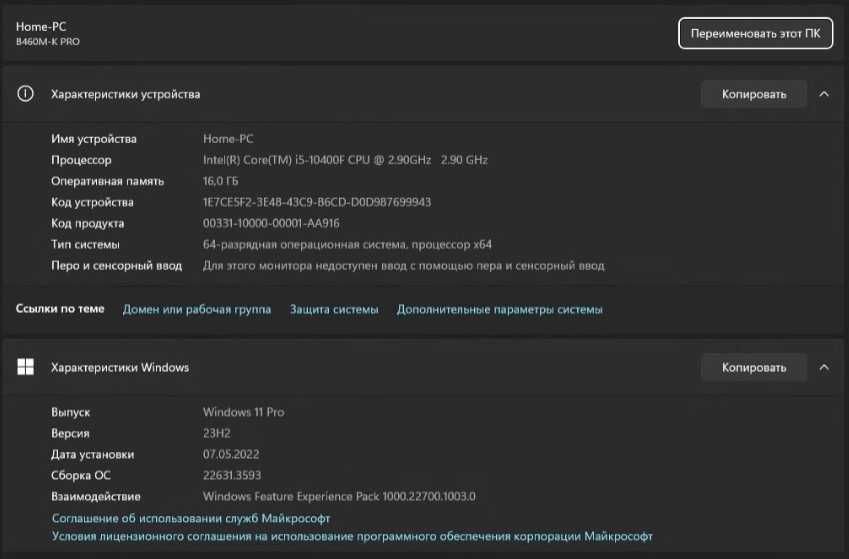
Task: Click the Перо и сенсорный ввод label
Action: point(116,265)
